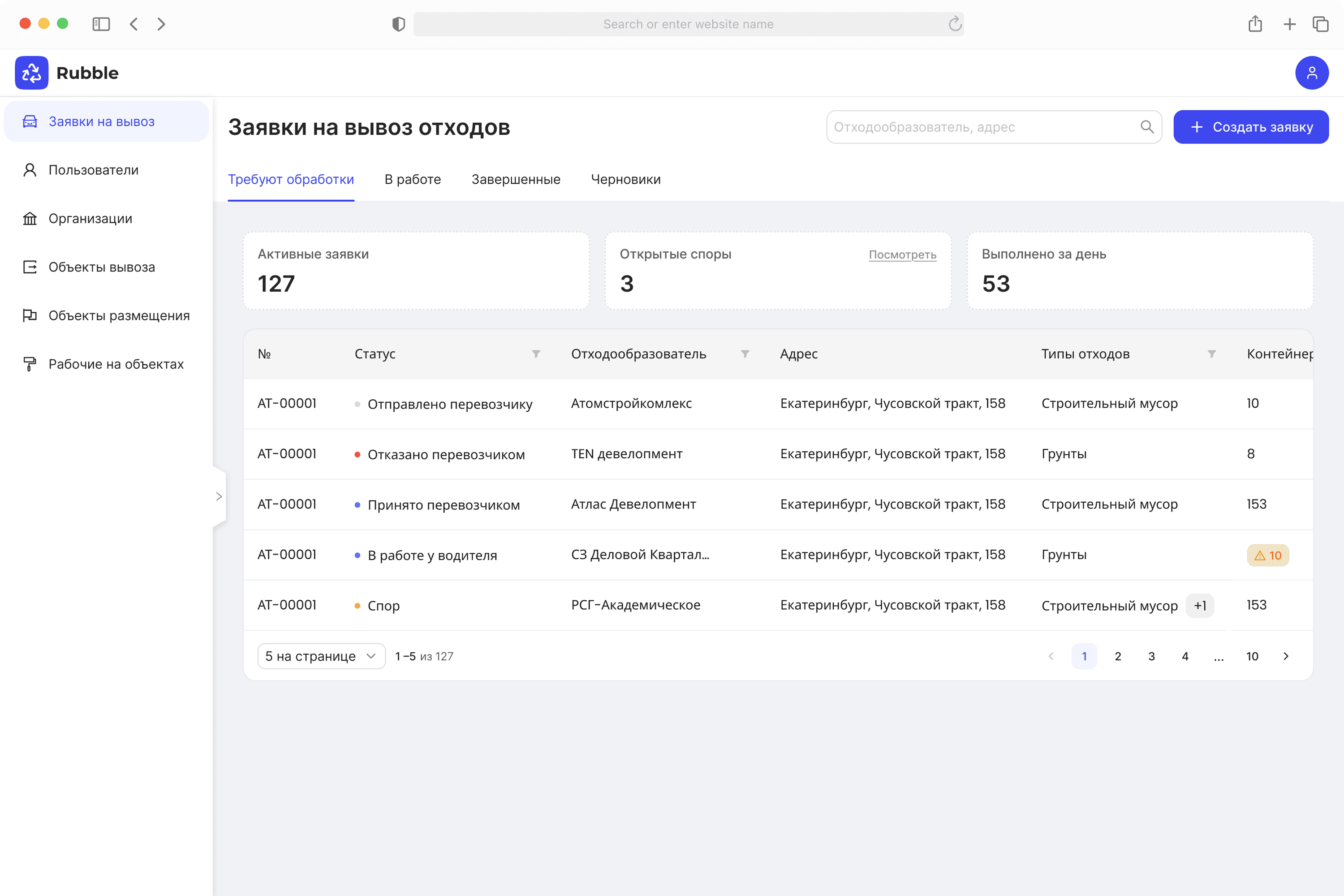1344x896 pixels.
Task: Click the browser address bar
Action: 688,24
